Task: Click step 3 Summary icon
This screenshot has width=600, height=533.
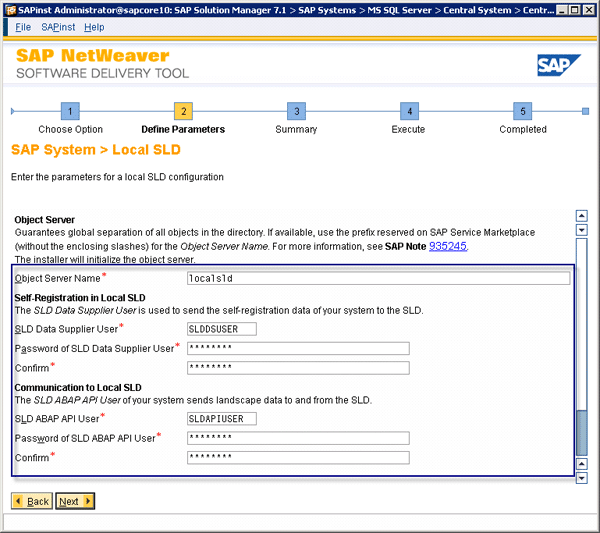Action: tap(295, 111)
